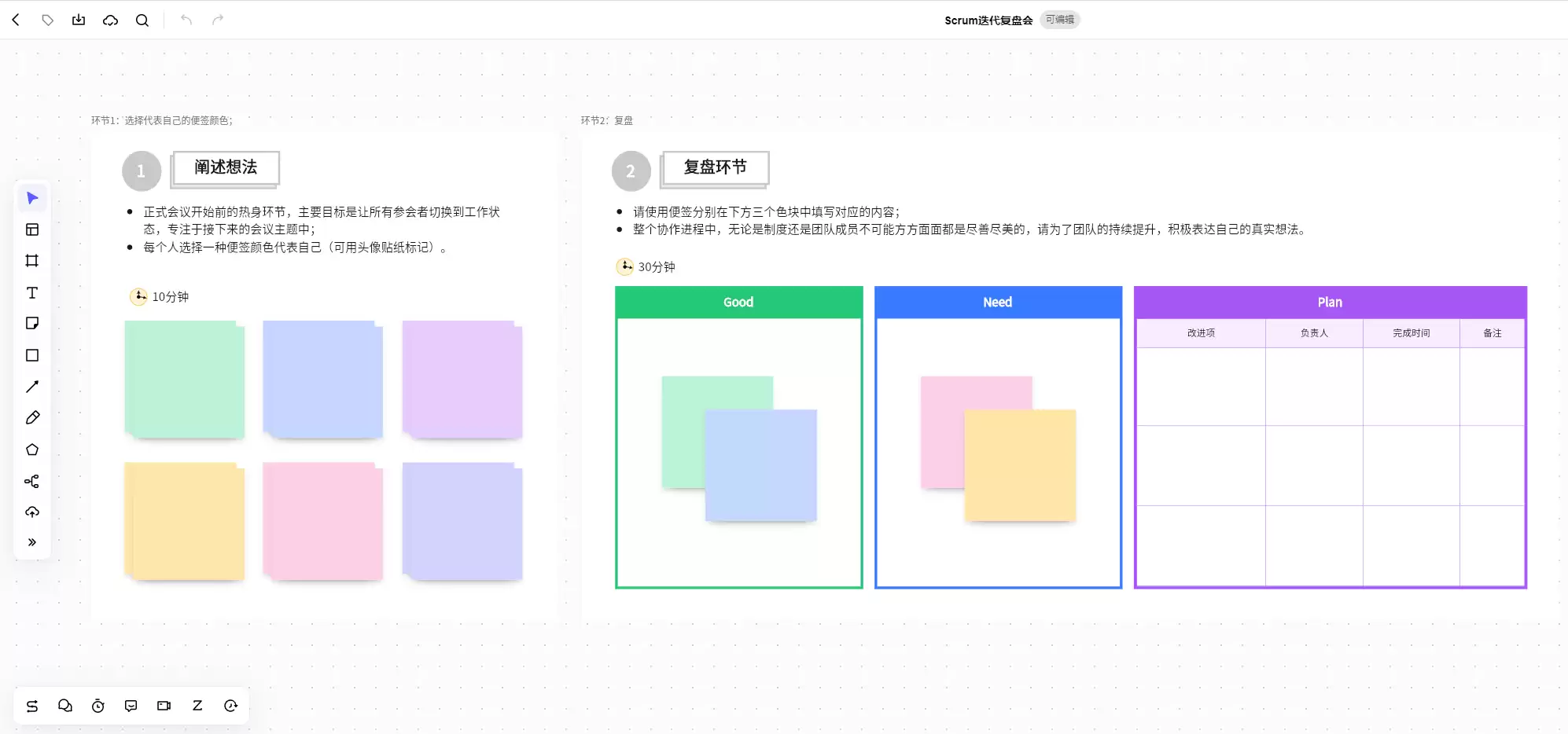Select the mind map tool
Viewport: 1568px width, 734px height.
pyautogui.click(x=32, y=481)
